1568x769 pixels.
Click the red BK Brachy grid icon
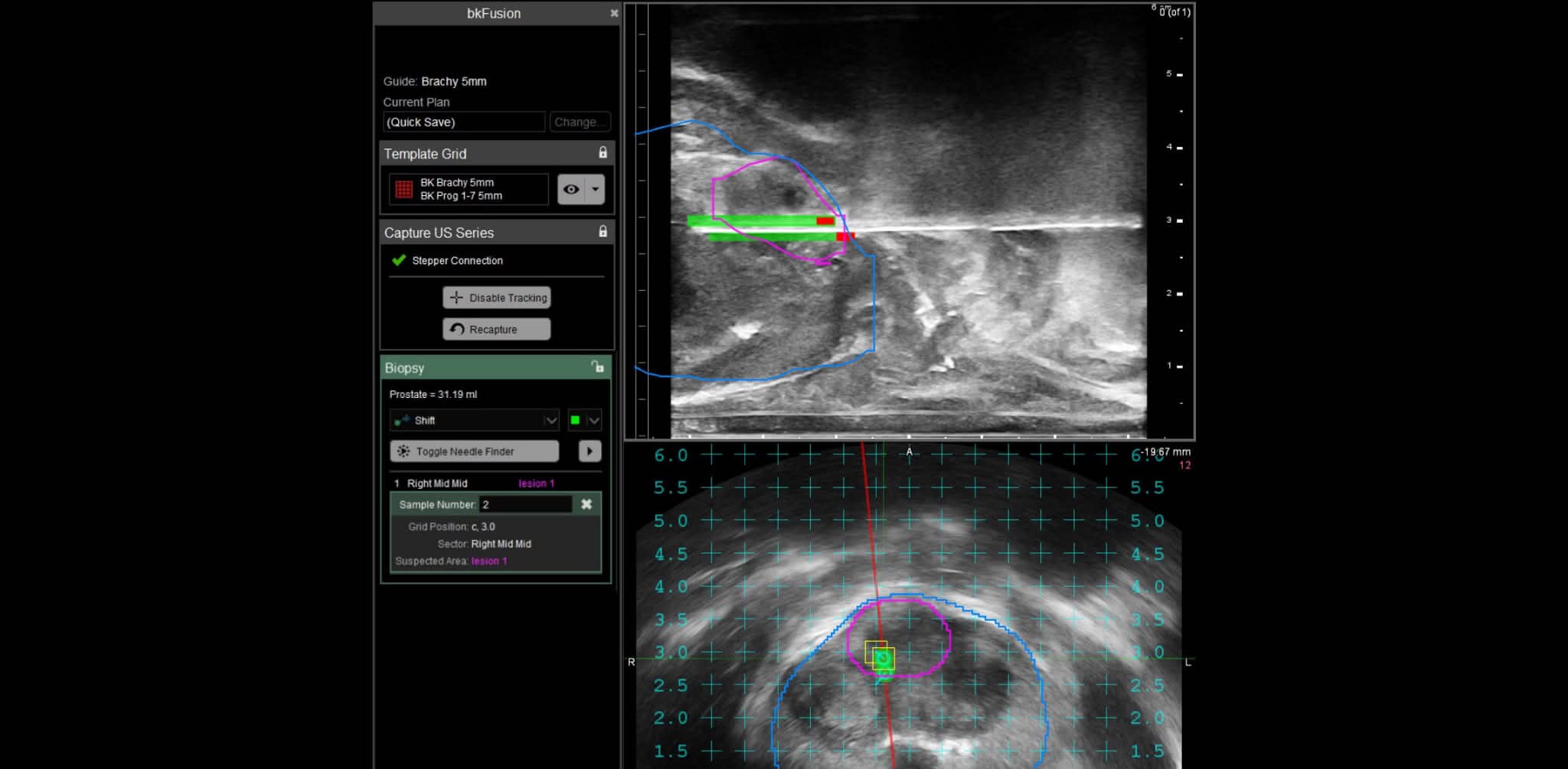click(403, 189)
